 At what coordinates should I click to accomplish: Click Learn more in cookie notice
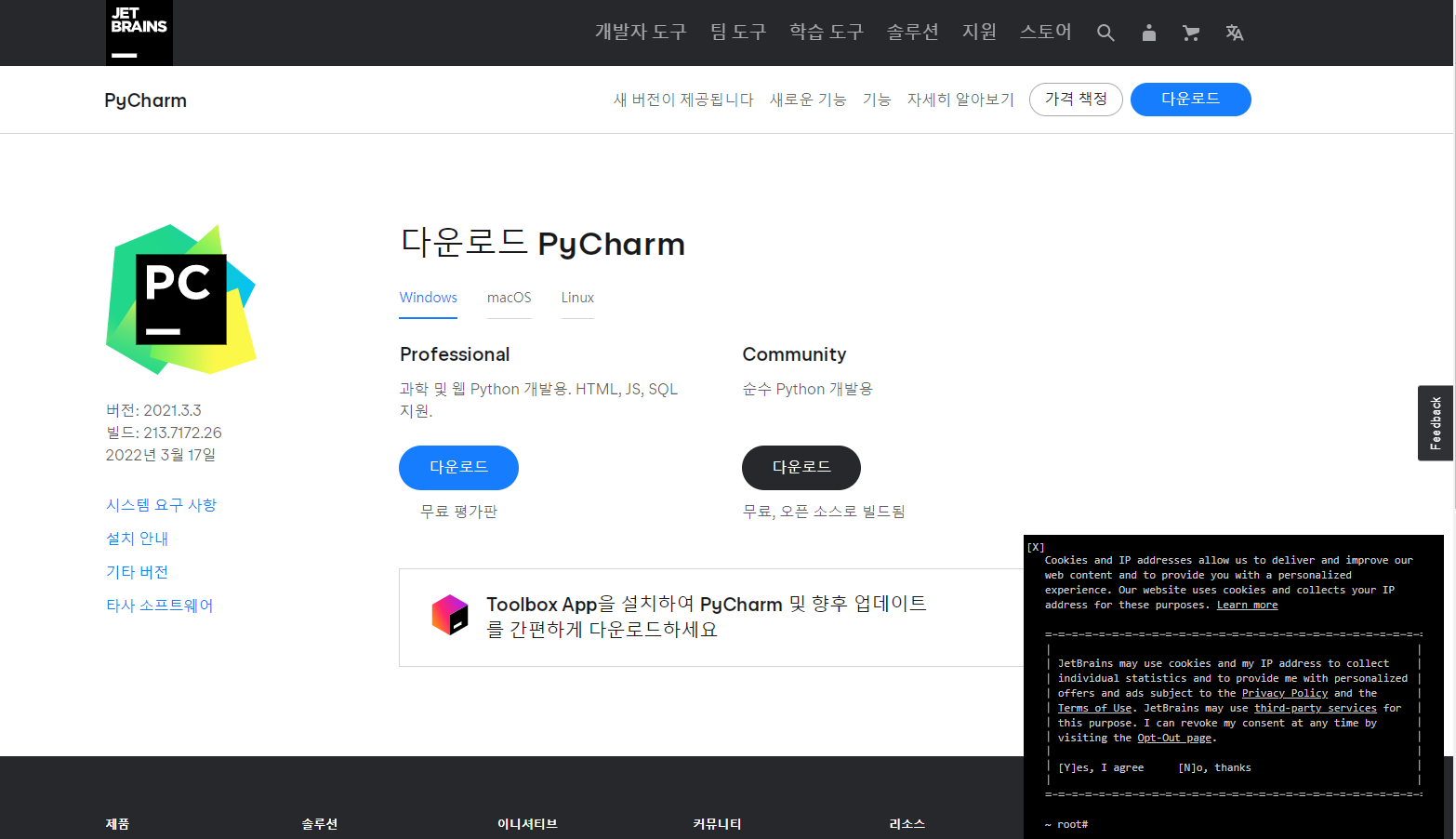(x=1247, y=606)
